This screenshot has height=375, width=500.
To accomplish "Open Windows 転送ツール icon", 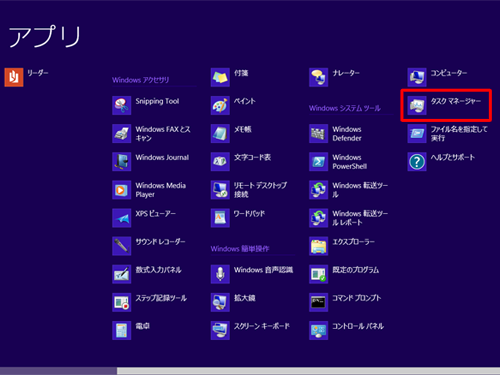I will pyautogui.click(x=318, y=190).
